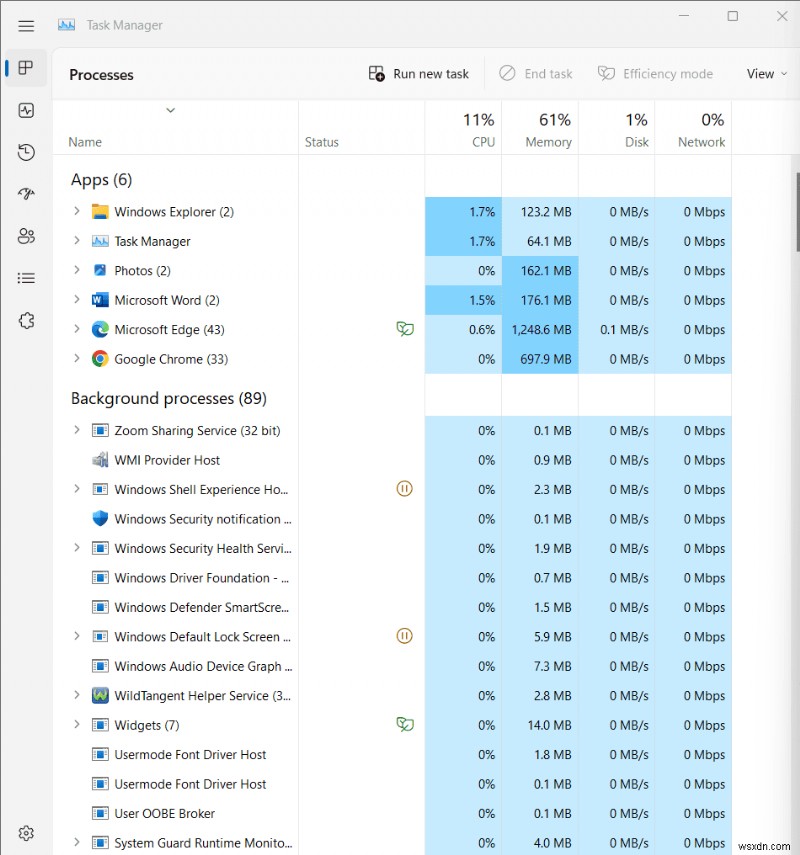Select Windows Driver Foundation row
The width and height of the screenshot is (800, 855).
[393, 577]
